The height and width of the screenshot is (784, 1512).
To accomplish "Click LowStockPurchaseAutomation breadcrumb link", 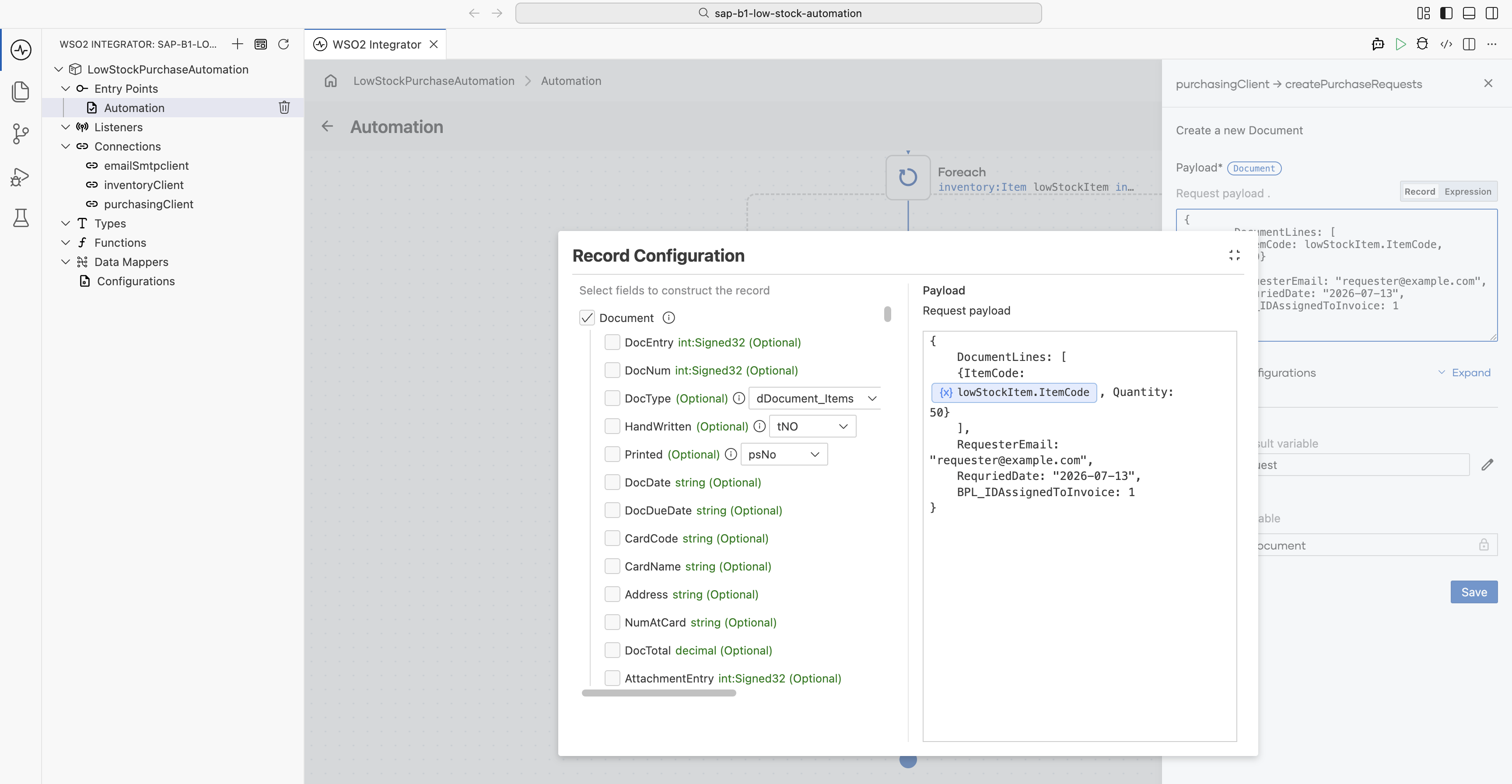I will tap(434, 81).
